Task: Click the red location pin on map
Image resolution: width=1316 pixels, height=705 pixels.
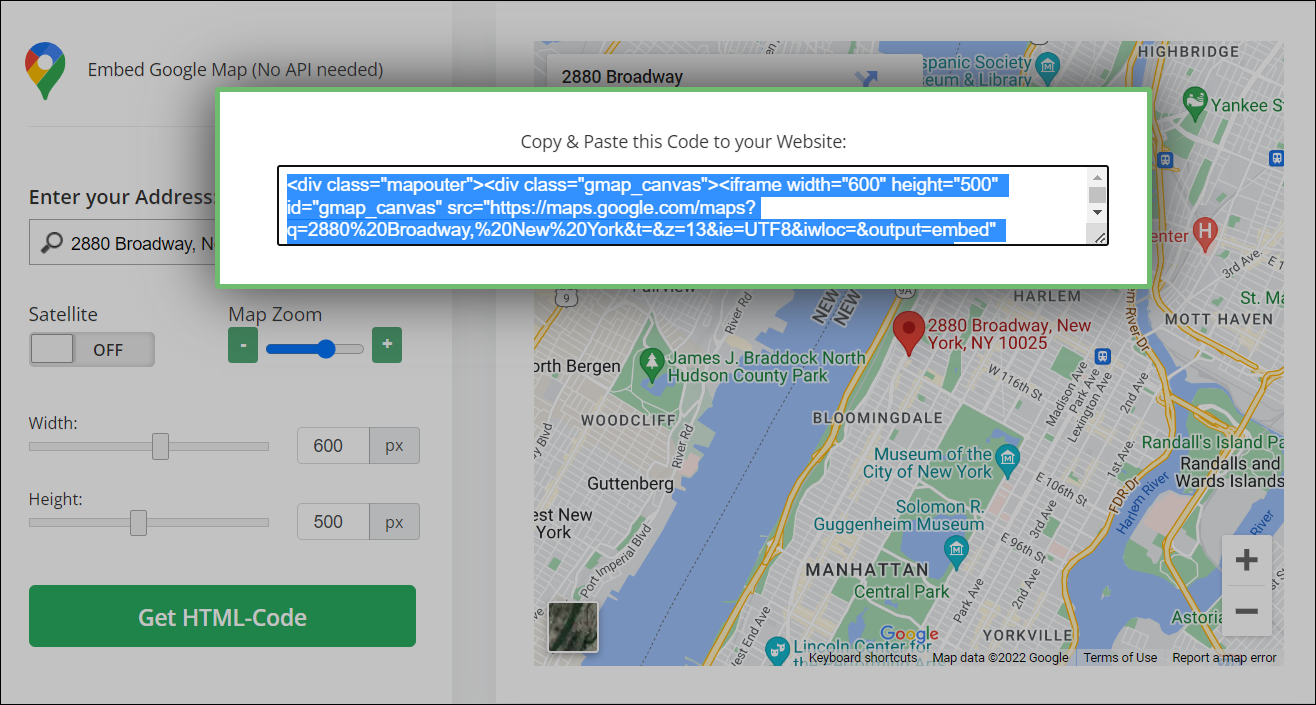Action: coord(908,334)
